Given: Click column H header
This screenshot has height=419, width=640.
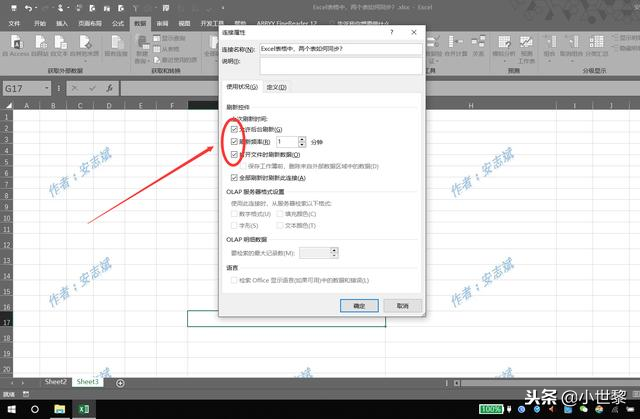Looking at the screenshot, I should coord(471,106).
